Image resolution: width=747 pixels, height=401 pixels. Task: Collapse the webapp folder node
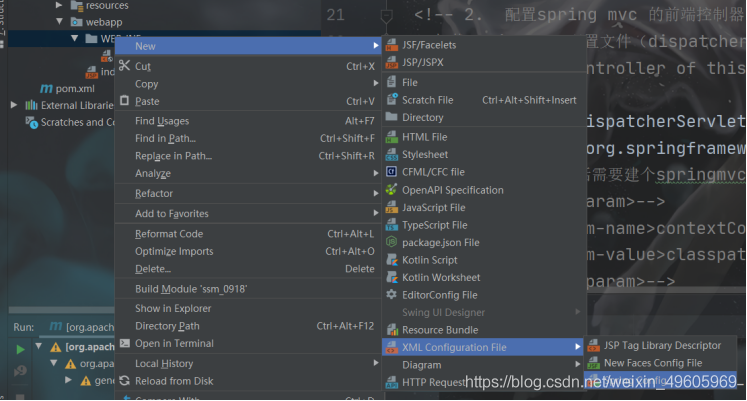[59, 21]
